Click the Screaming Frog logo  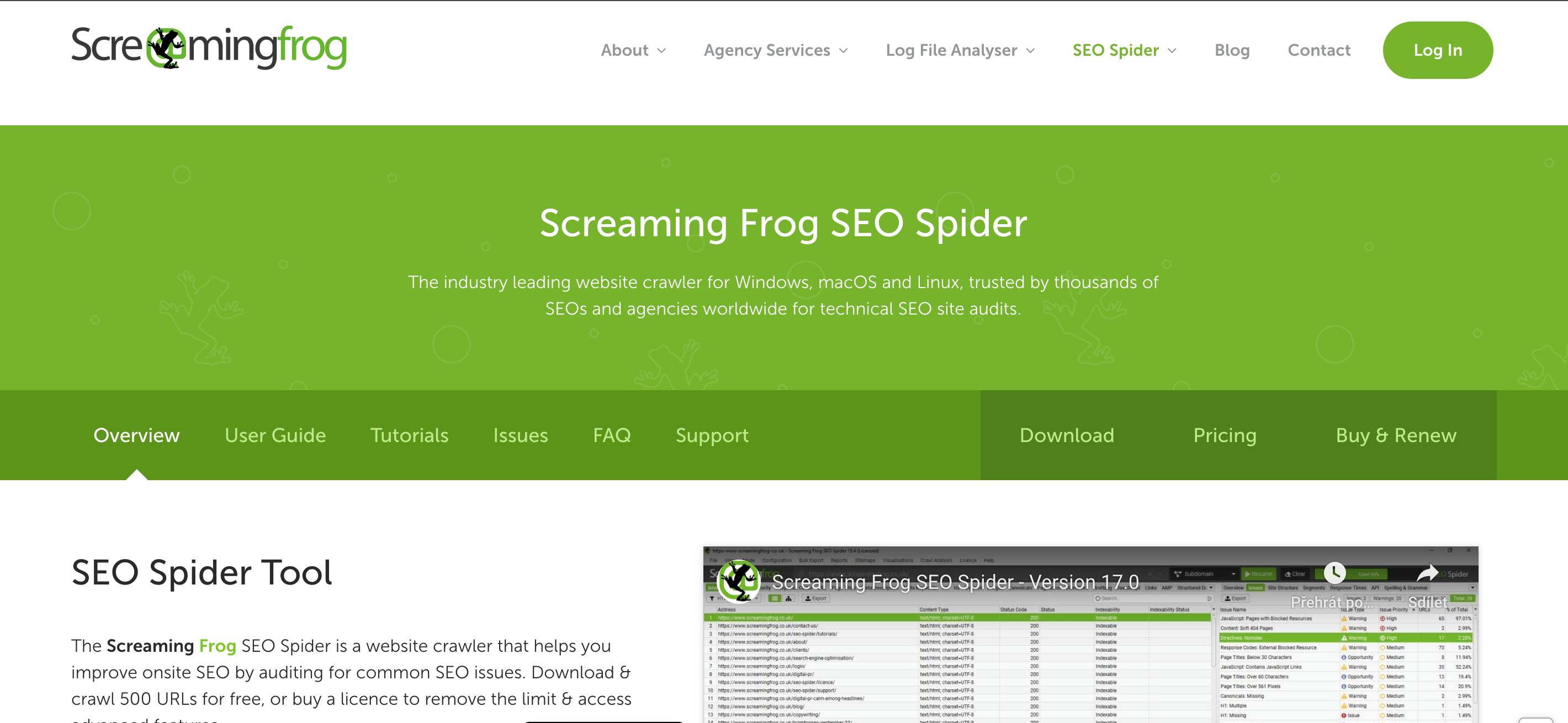coord(209,47)
